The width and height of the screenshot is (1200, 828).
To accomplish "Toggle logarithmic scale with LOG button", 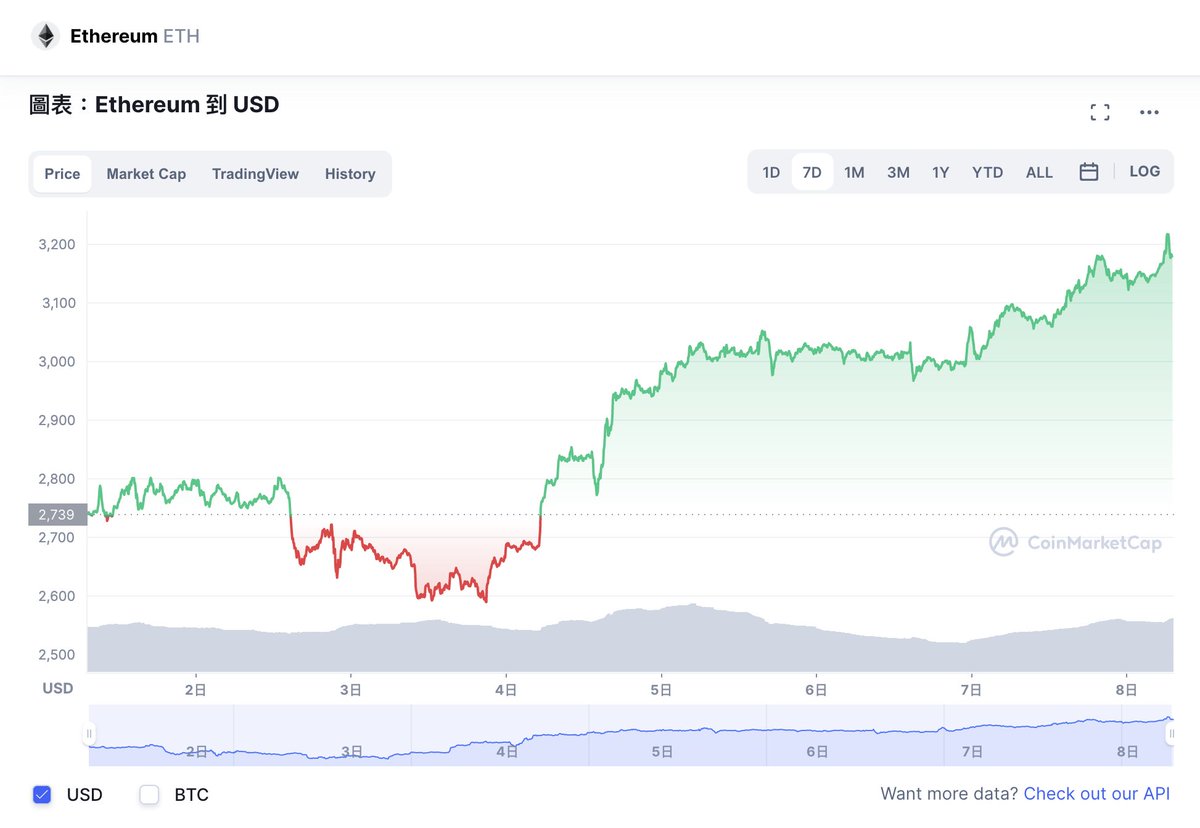I will [1144, 171].
